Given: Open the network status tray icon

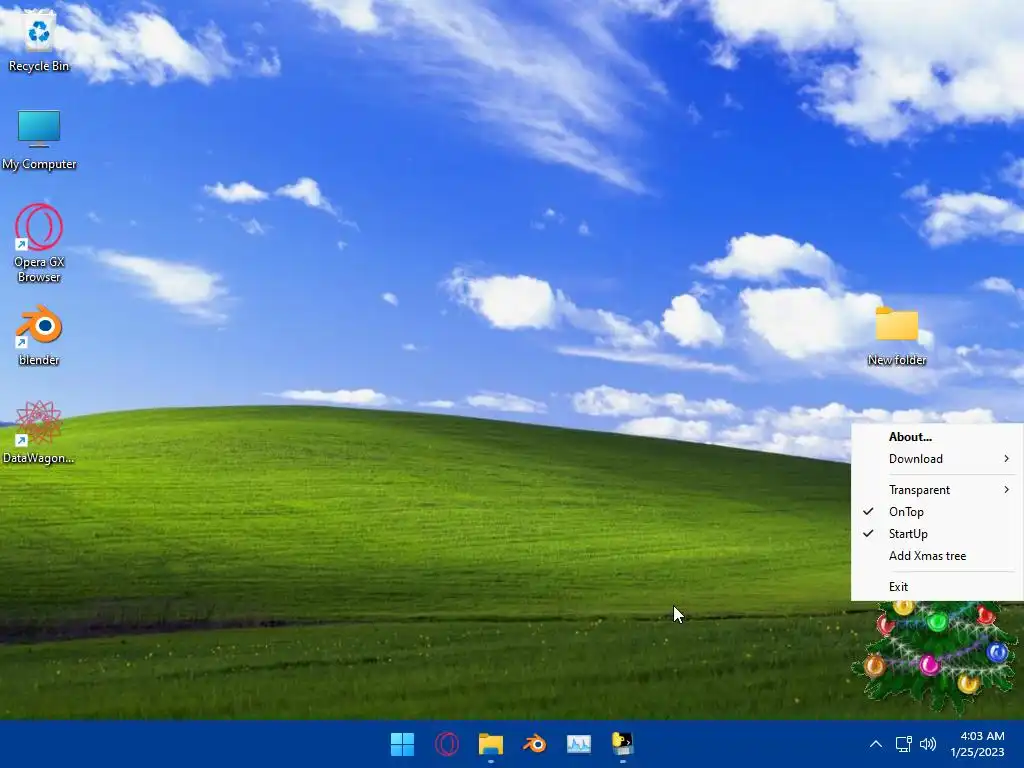Looking at the screenshot, I should (x=903, y=744).
